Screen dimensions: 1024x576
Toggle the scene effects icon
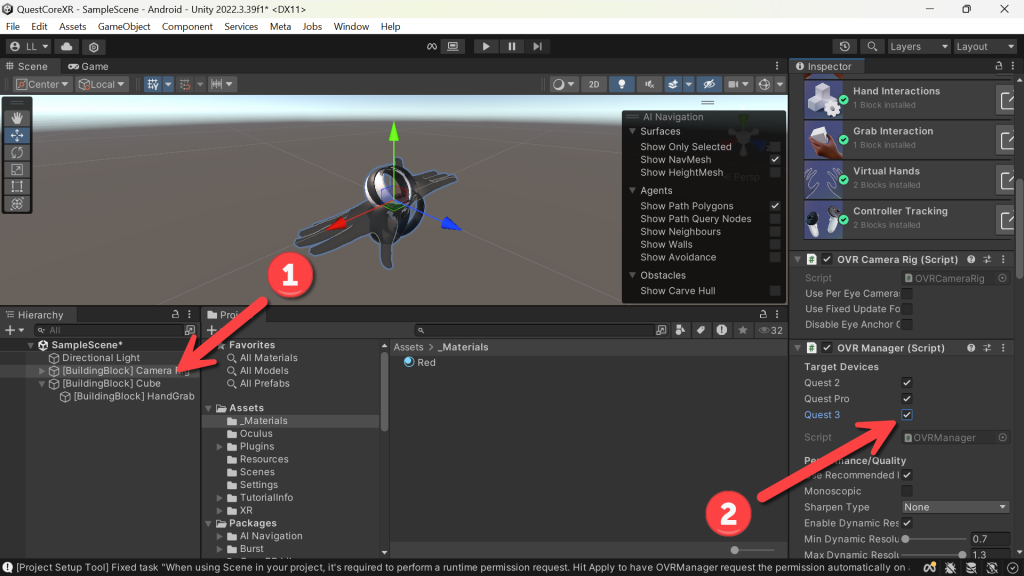click(673, 84)
